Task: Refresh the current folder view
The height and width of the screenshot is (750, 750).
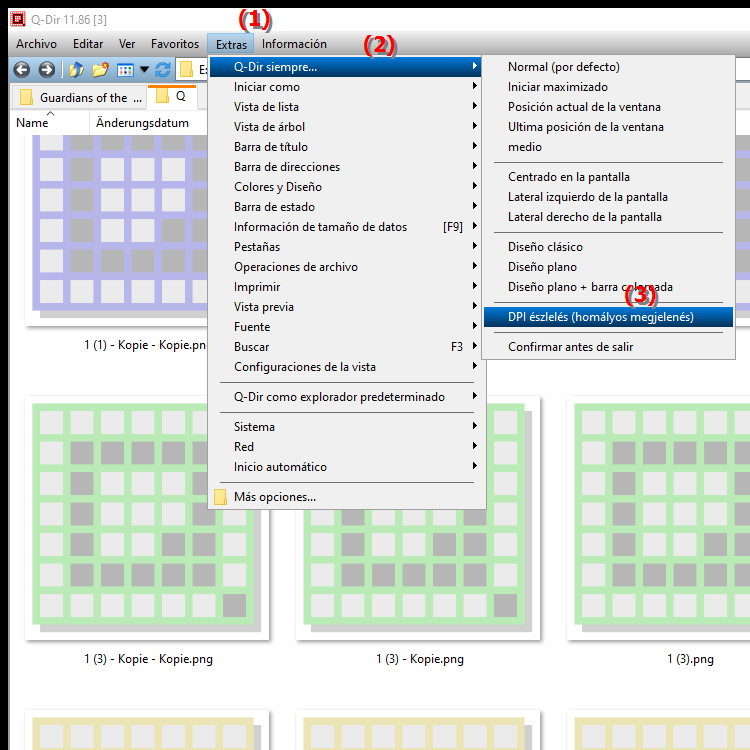Action: (x=162, y=70)
